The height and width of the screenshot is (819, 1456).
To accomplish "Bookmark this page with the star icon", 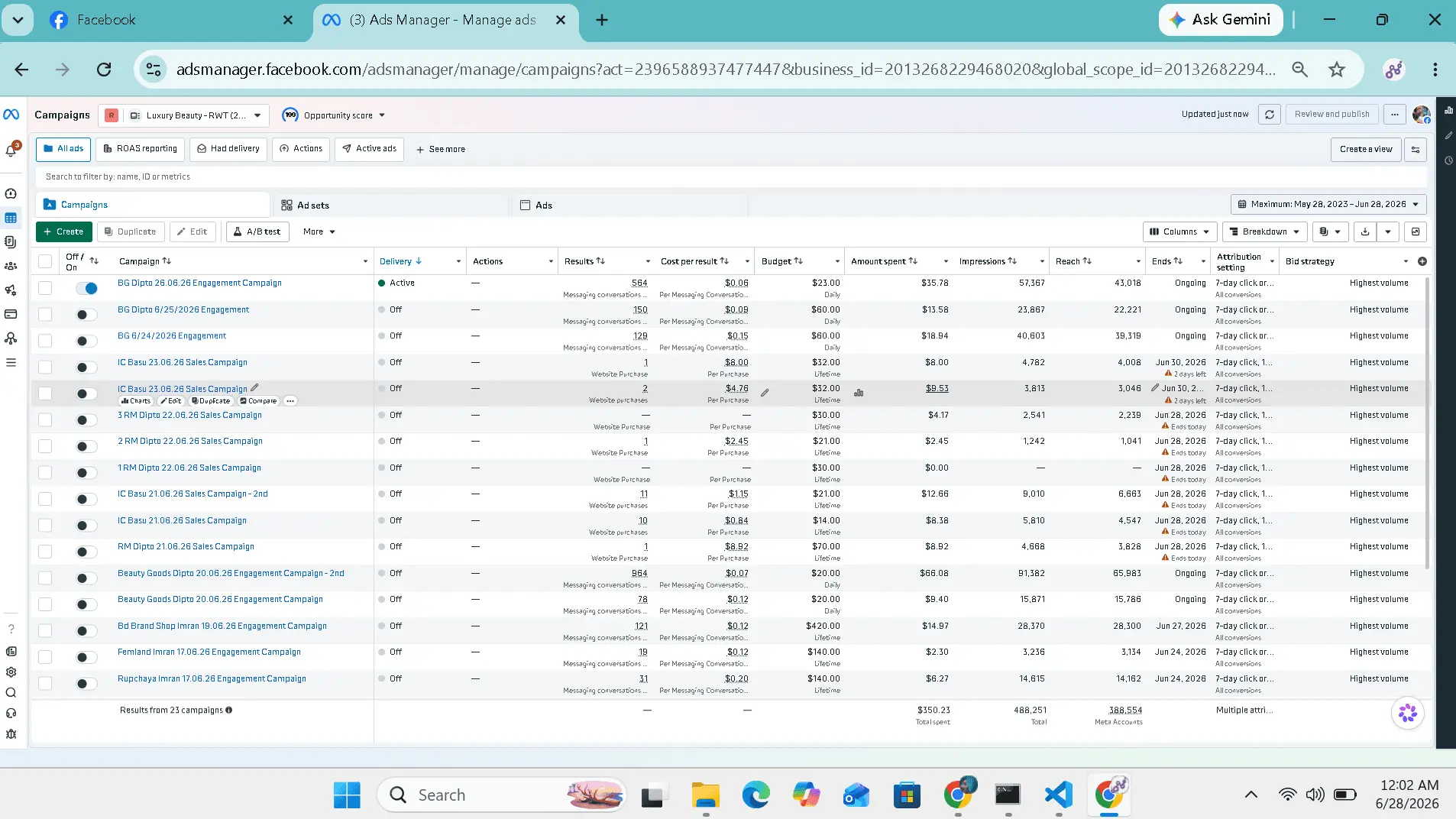I will tap(1337, 70).
